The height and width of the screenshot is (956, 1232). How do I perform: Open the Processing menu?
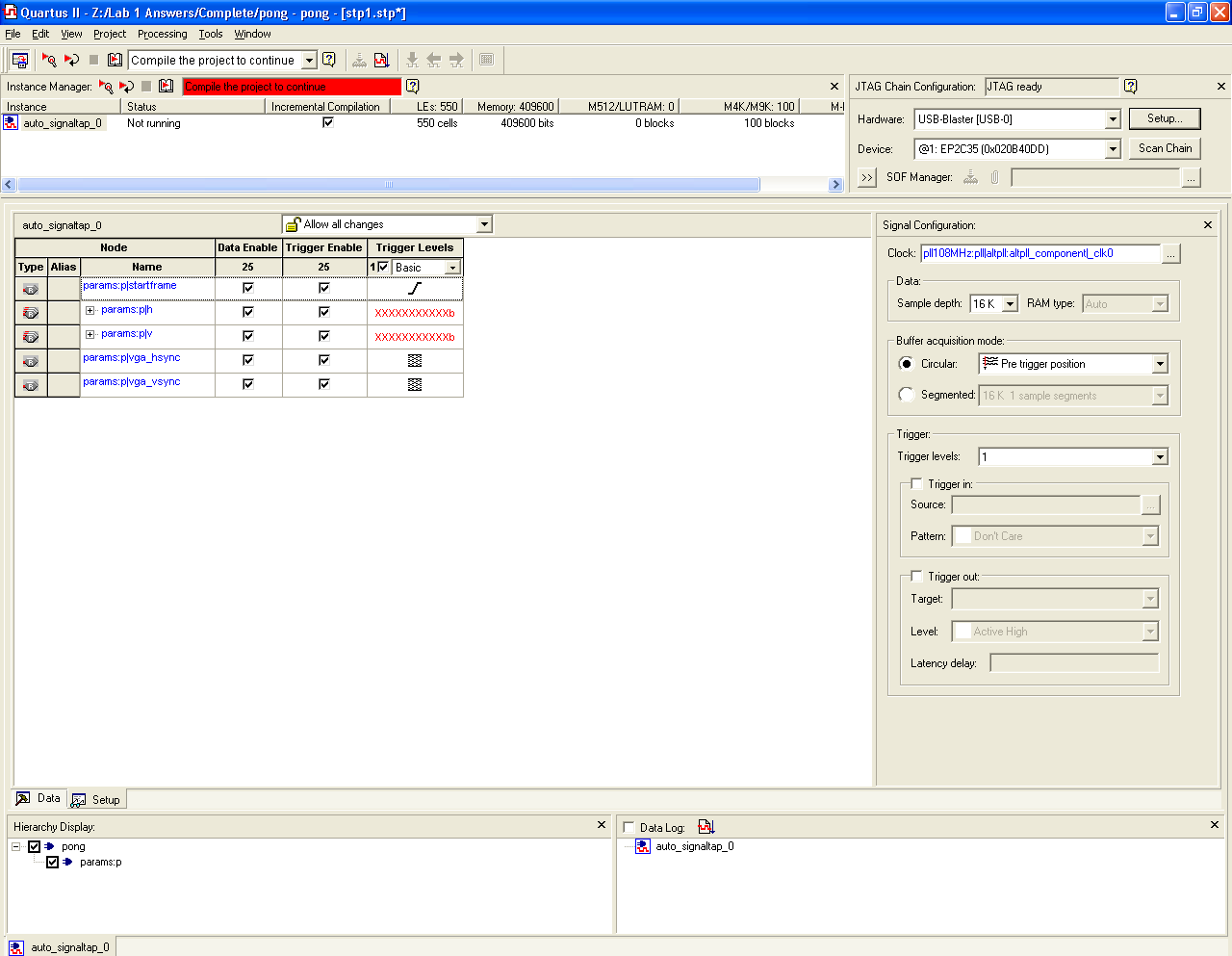pos(162,34)
